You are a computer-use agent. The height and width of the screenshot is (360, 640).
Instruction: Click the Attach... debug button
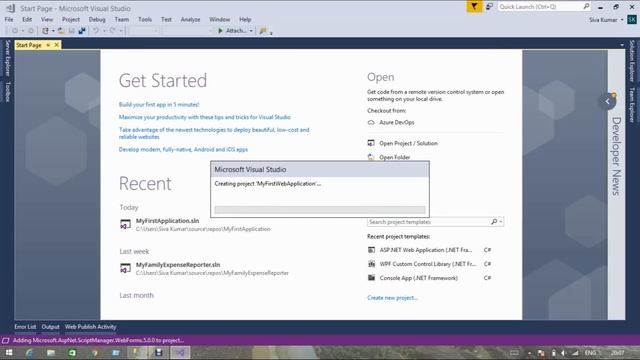tap(232, 31)
